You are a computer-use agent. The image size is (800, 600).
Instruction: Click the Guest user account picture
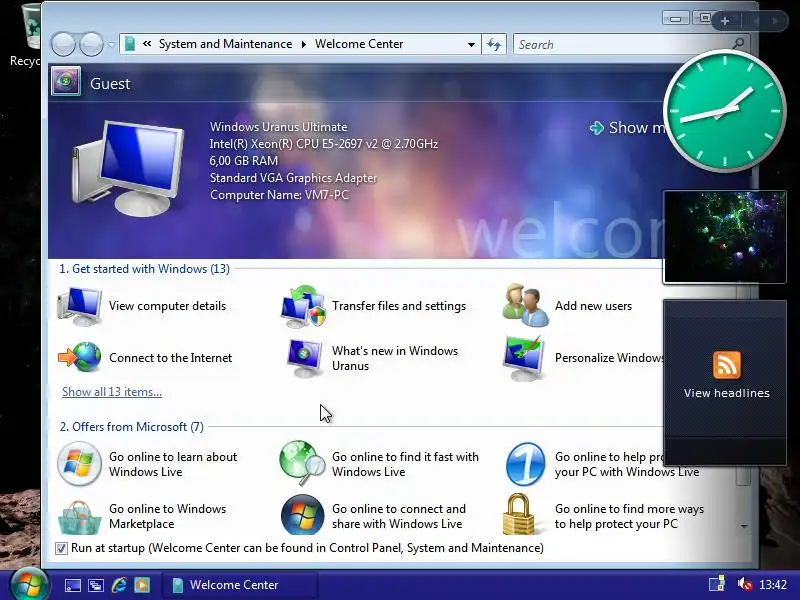tap(66, 82)
